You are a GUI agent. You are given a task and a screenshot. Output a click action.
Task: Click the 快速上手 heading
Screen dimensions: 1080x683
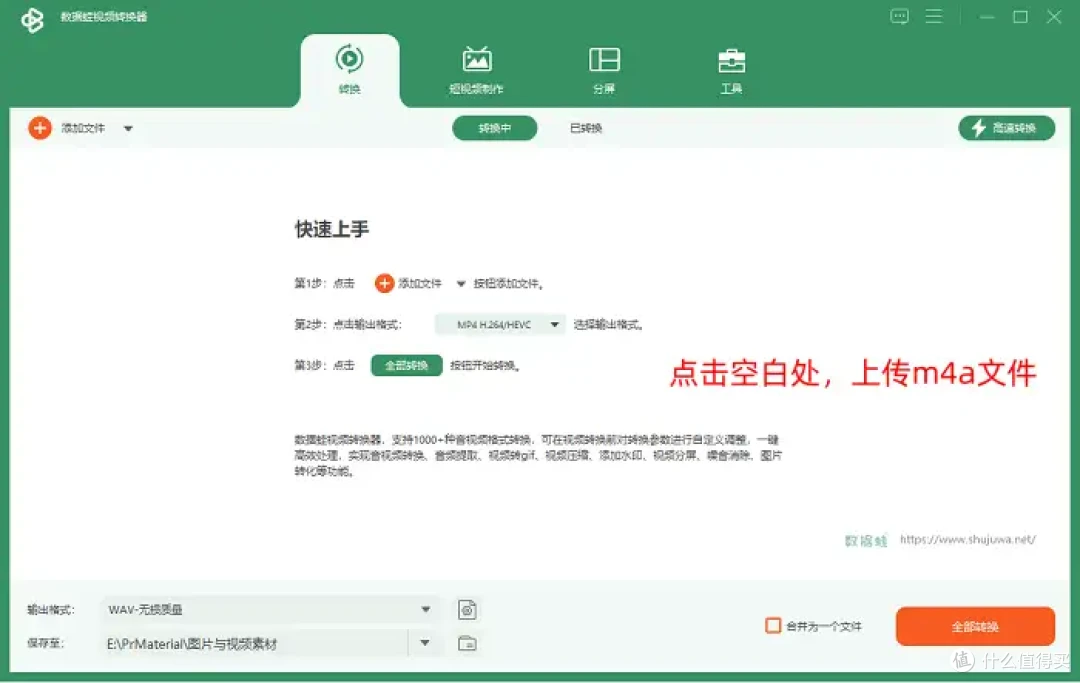(x=332, y=229)
